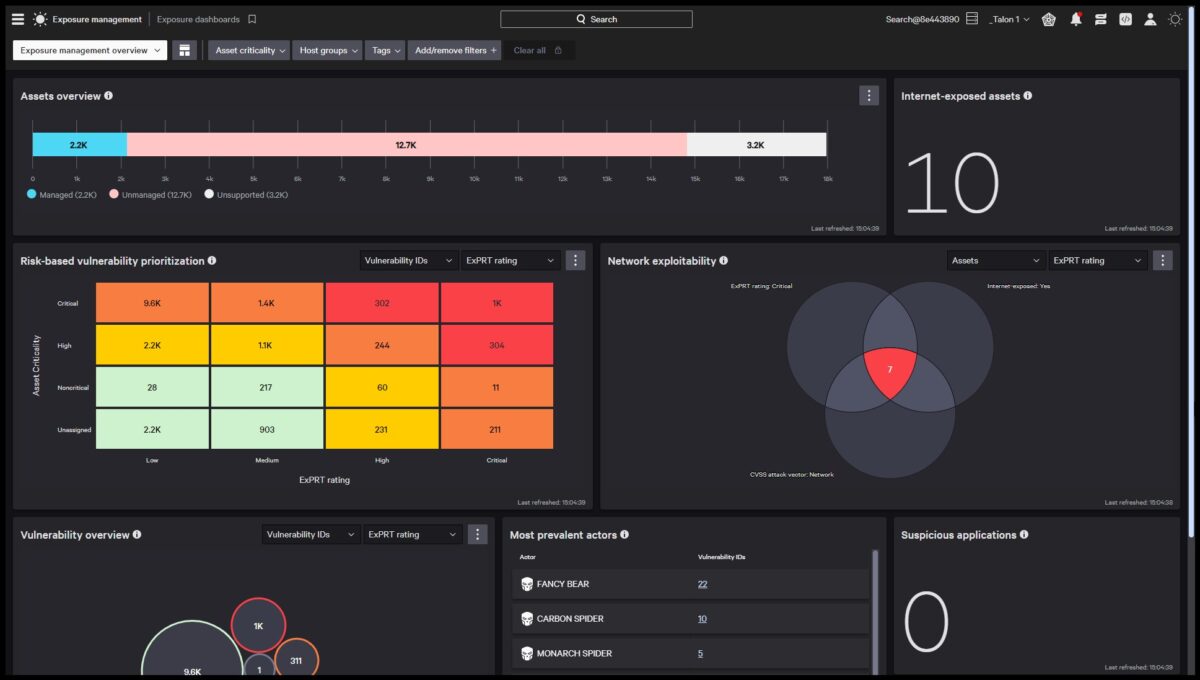Image resolution: width=1200 pixels, height=680 pixels.
Task: Click Venn intersection showing 7
Action: tap(890, 371)
